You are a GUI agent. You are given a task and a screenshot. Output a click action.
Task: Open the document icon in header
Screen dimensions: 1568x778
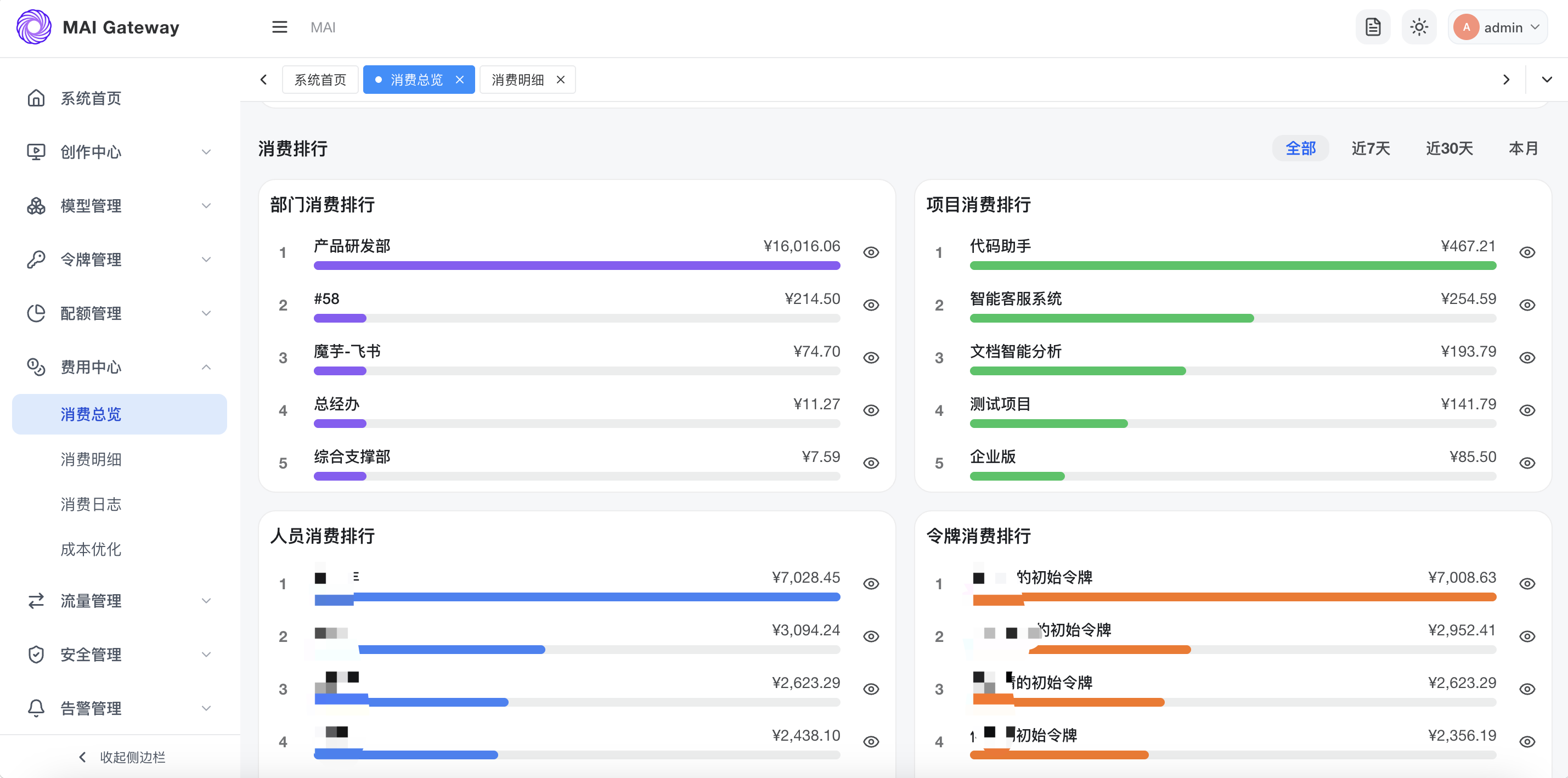[1373, 27]
